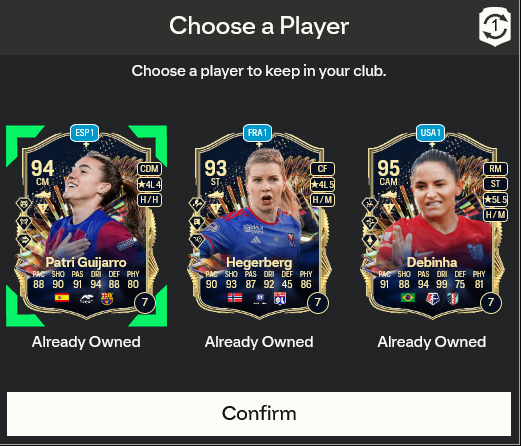This screenshot has height=446, width=521.
Task: Click the RM alternate position tag
Action: pos(495,169)
